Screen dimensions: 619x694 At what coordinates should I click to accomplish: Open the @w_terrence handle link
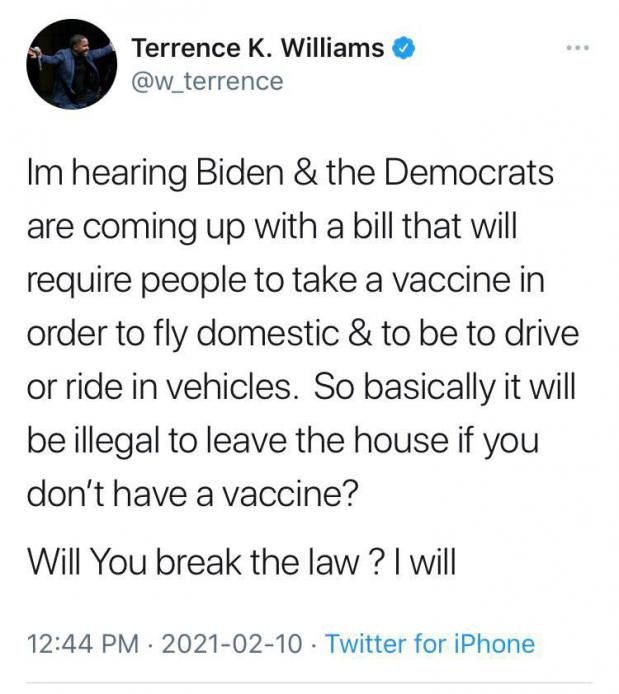[208, 82]
